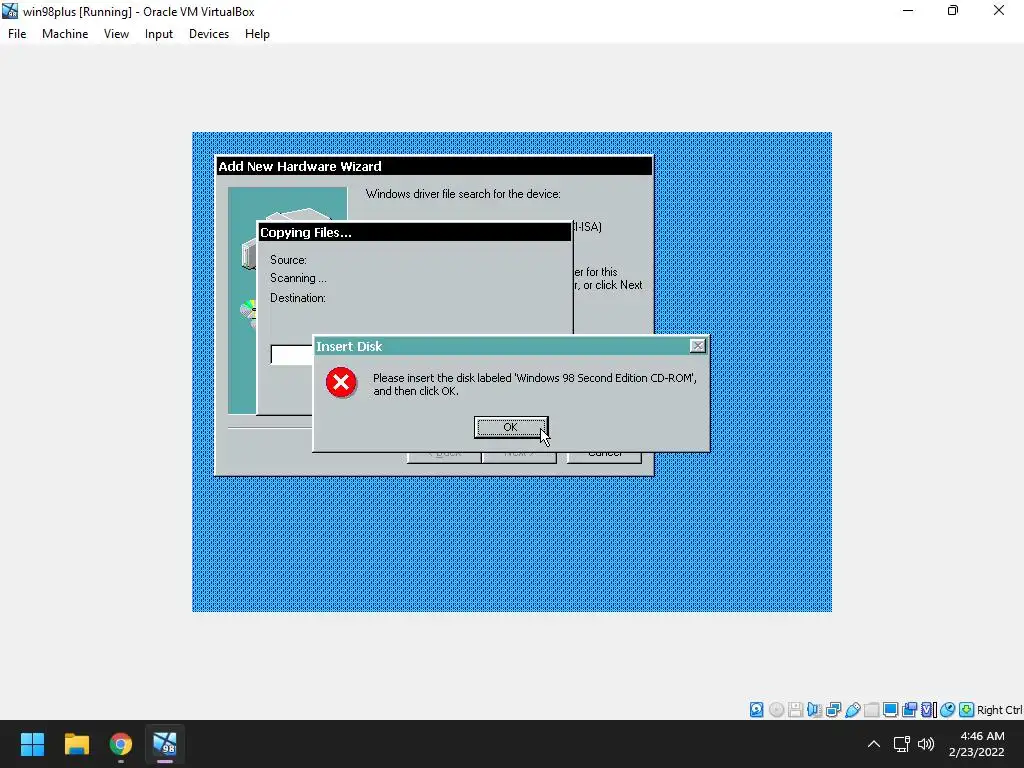Click the CPU virtualization status icon
1024x768 pixels.
929,710
